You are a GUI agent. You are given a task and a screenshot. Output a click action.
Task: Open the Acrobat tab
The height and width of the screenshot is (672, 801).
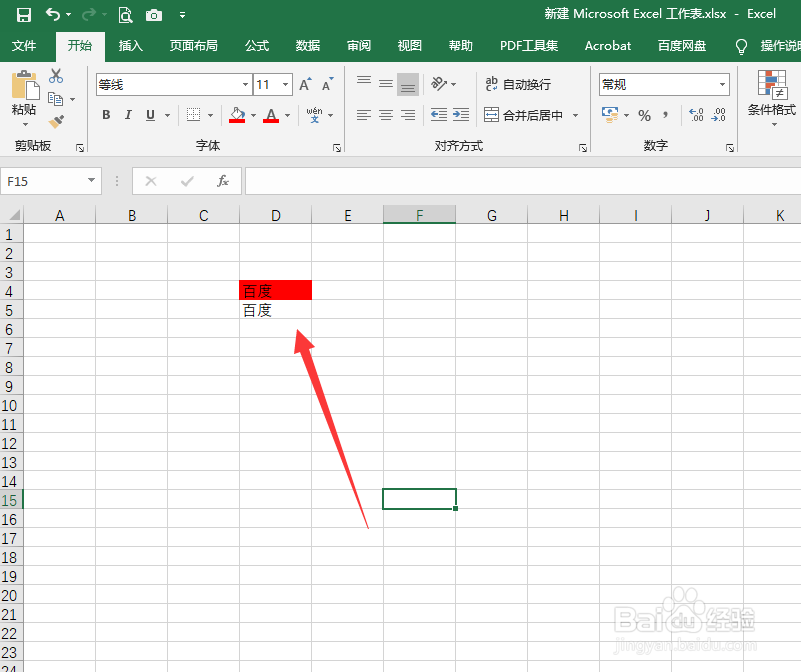pos(608,46)
